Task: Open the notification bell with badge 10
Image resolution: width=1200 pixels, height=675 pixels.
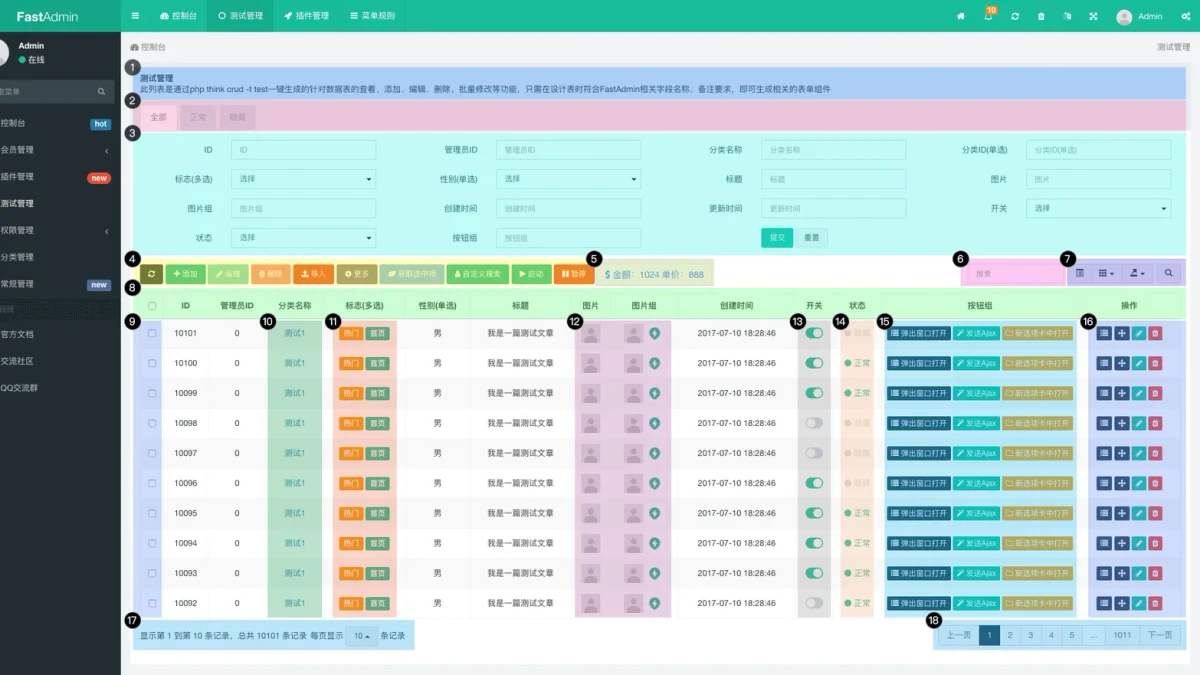Action: pyautogui.click(x=988, y=16)
